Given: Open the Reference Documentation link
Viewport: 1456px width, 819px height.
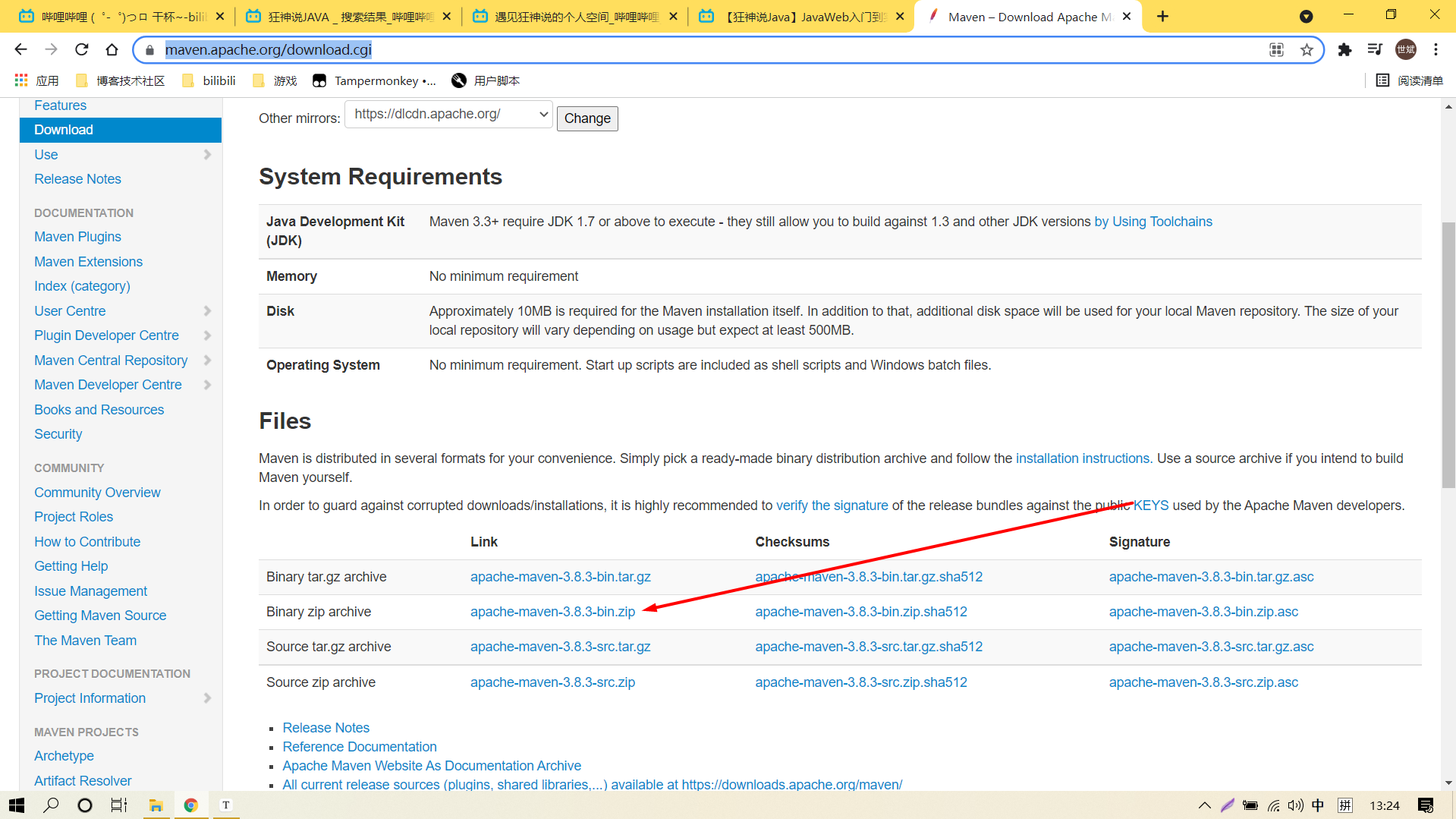Looking at the screenshot, I should 360,747.
